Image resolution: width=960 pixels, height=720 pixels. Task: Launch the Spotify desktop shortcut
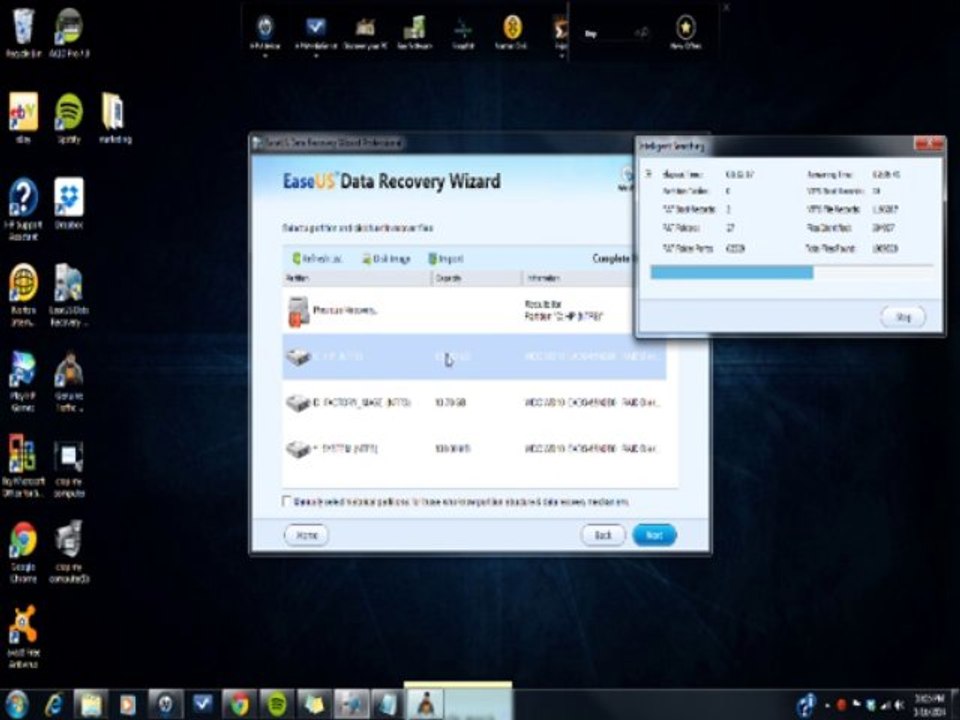click(69, 118)
